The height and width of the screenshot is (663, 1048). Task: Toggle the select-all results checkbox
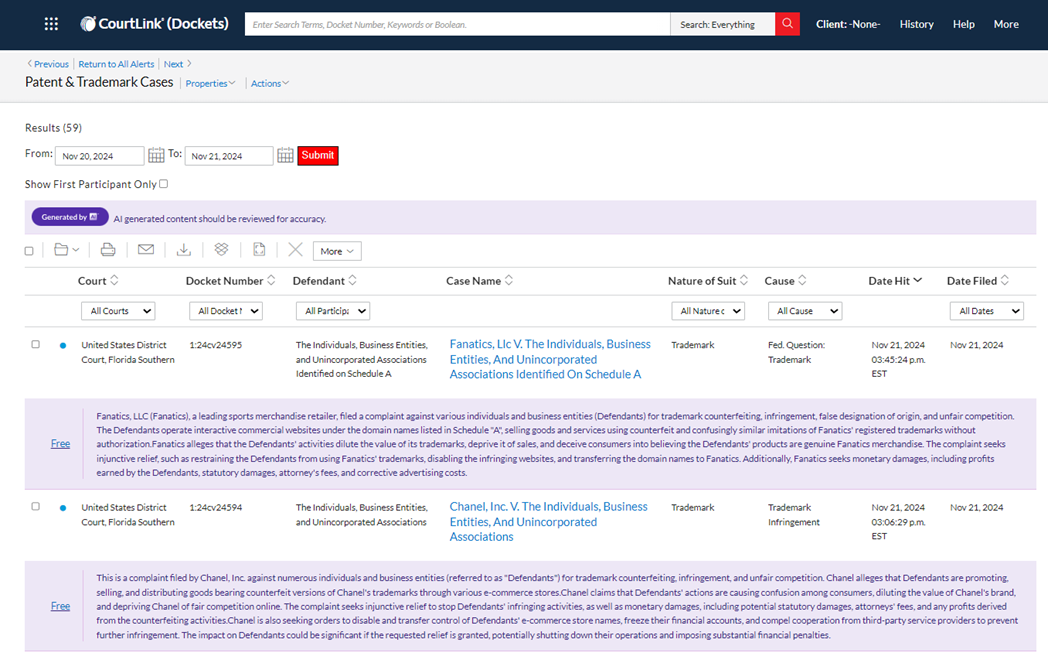click(x=29, y=251)
